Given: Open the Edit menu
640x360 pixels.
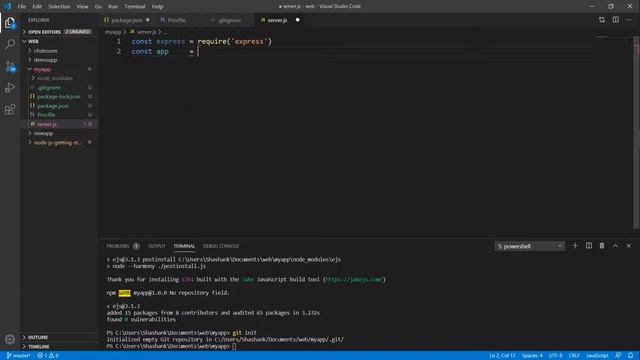Looking at the screenshot, I should pos(37,7).
